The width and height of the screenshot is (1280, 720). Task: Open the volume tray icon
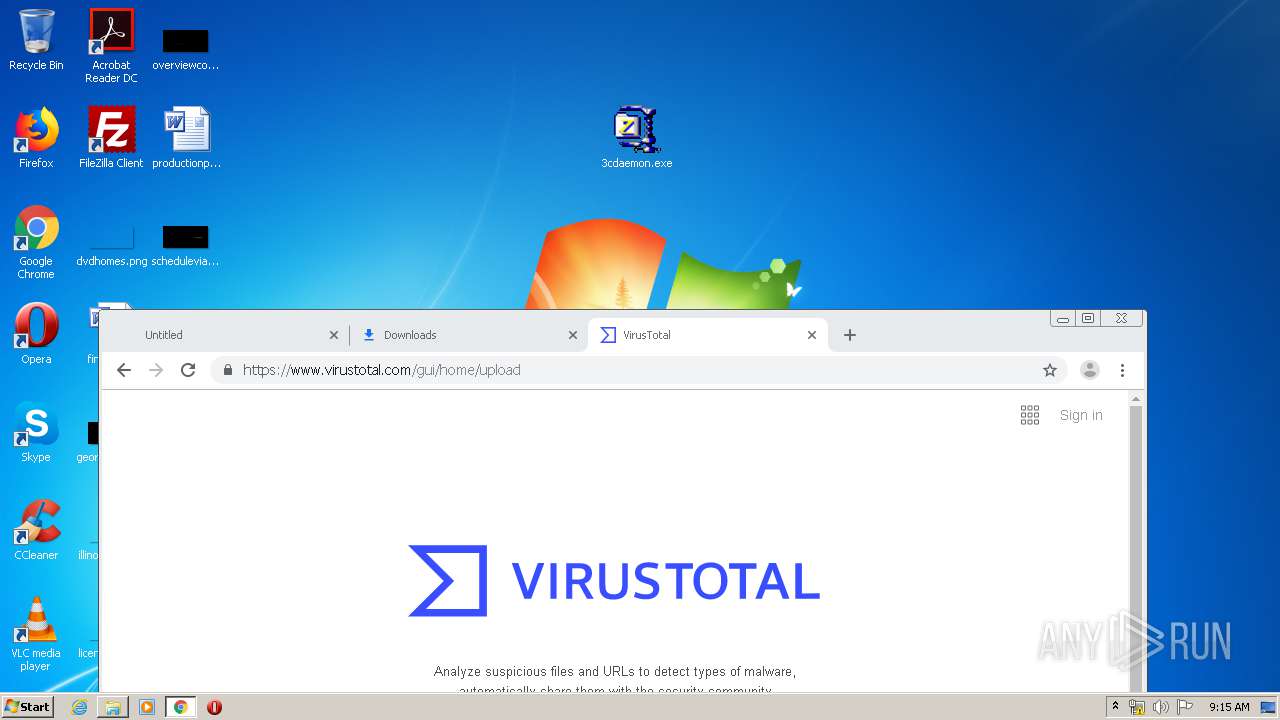(1161, 707)
